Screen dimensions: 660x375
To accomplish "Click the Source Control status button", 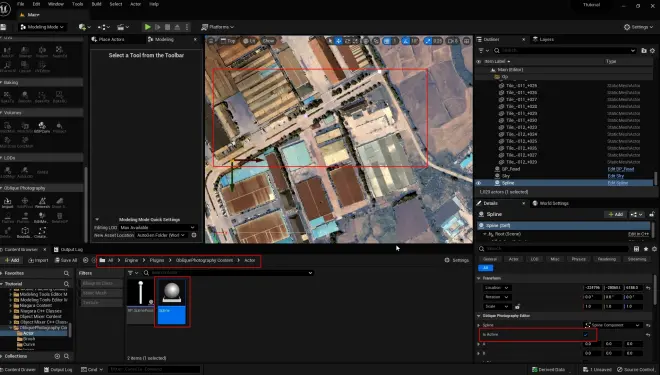I will (636, 370).
